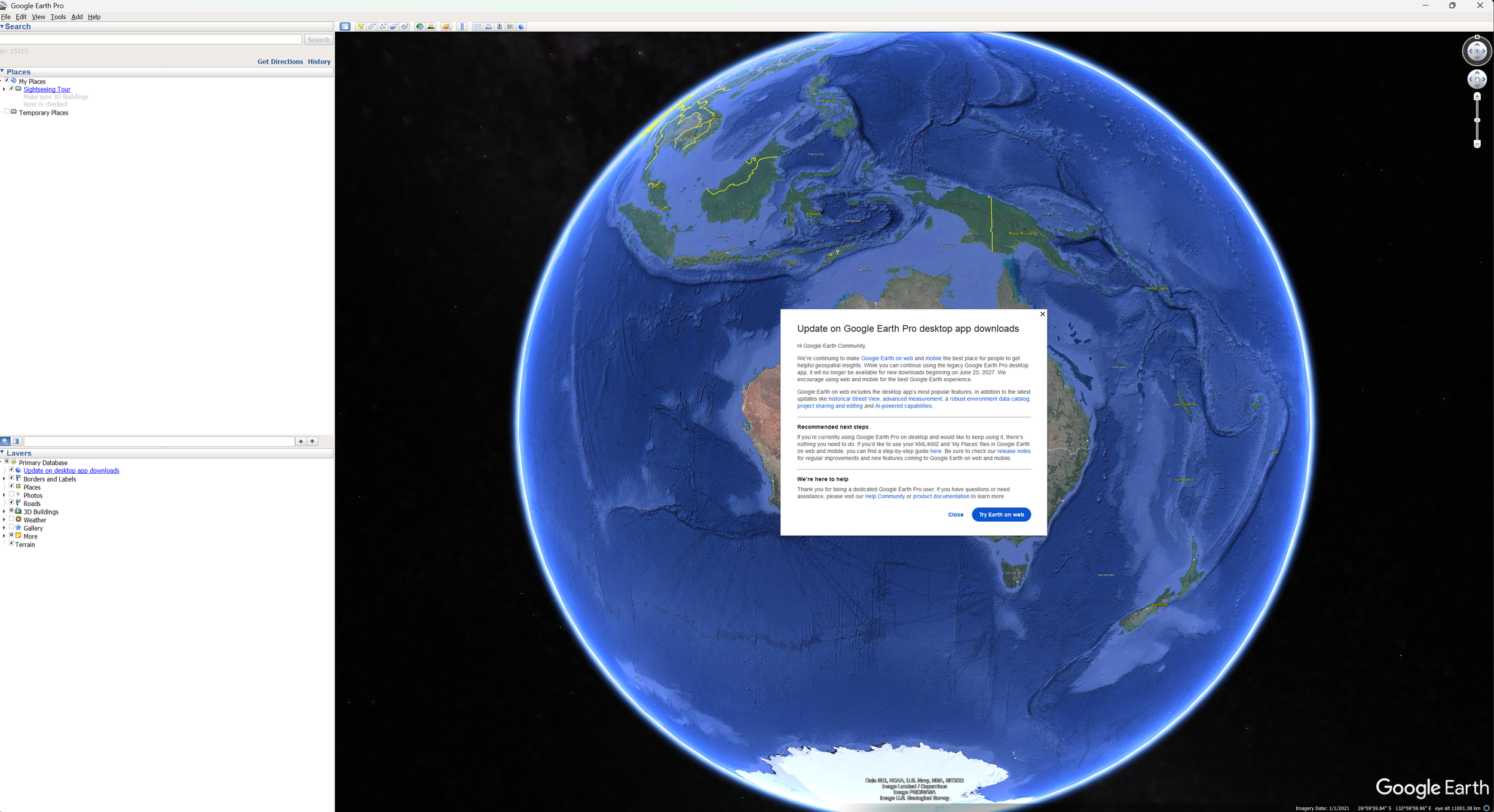Open the View menu
This screenshot has height=812, width=1494.
tap(38, 17)
